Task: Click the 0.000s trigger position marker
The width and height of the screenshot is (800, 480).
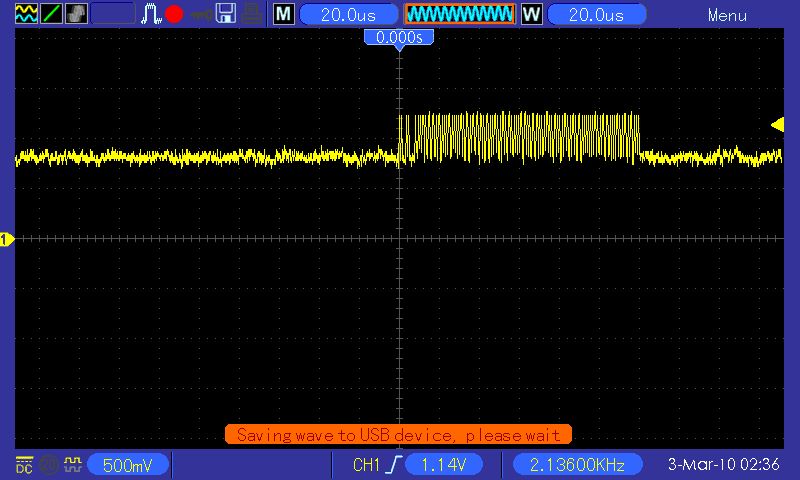Action: coord(399,38)
